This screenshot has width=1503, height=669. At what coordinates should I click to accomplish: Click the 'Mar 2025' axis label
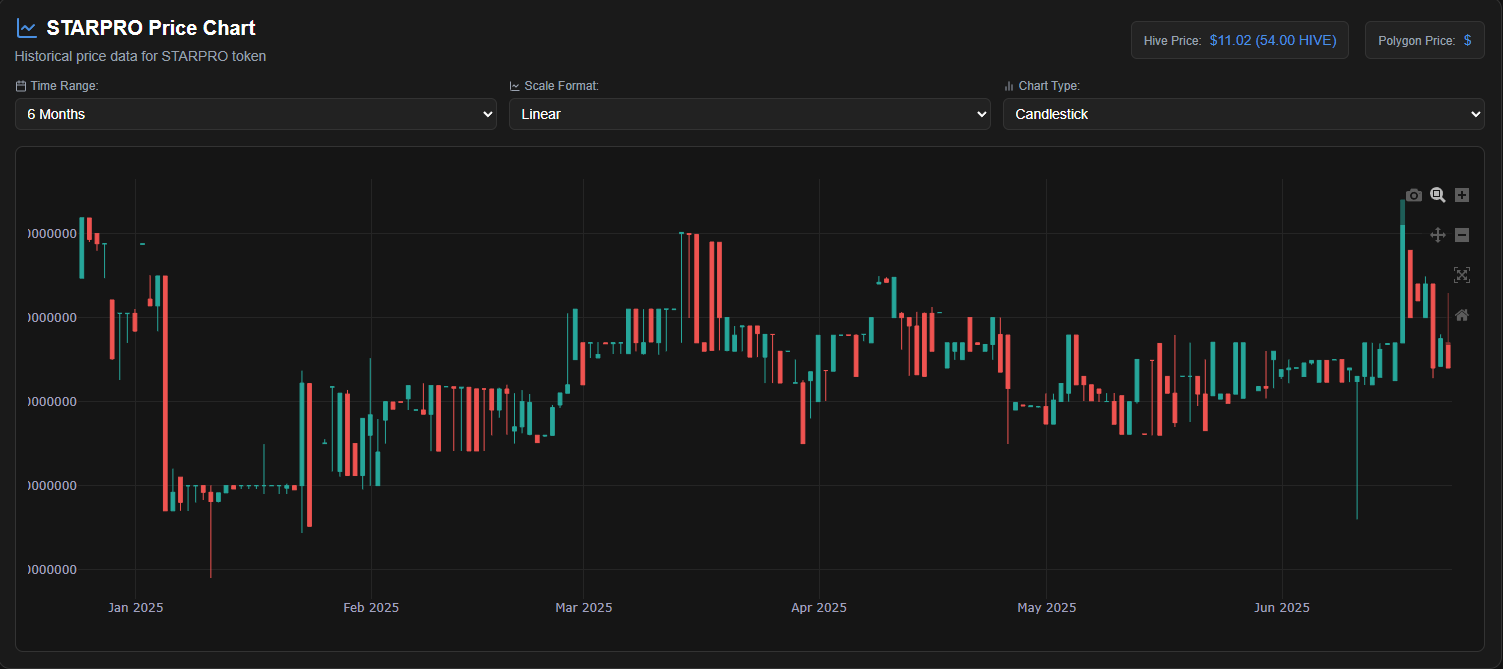pyautogui.click(x=583, y=608)
